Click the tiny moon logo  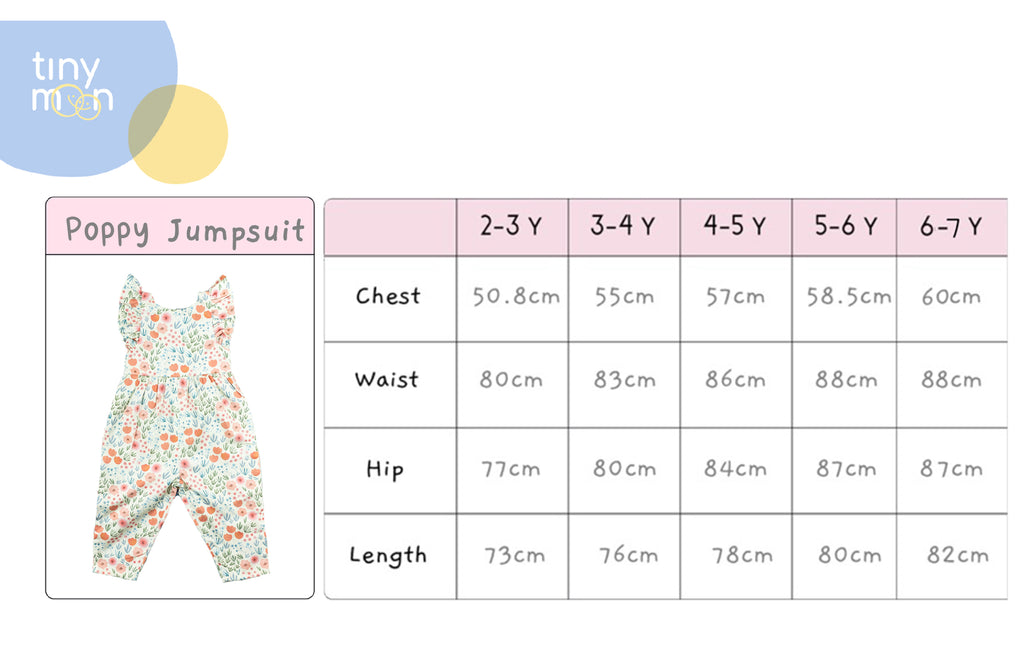click(x=72, y=86)
